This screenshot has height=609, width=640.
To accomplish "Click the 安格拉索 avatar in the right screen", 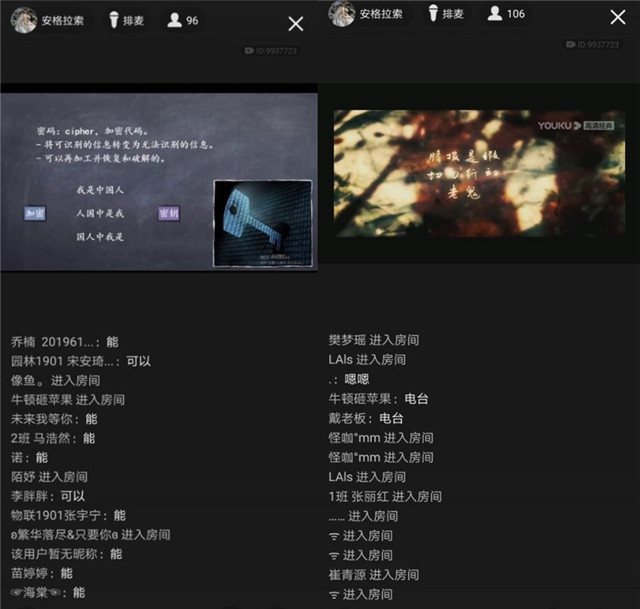I will pos(341,13).
